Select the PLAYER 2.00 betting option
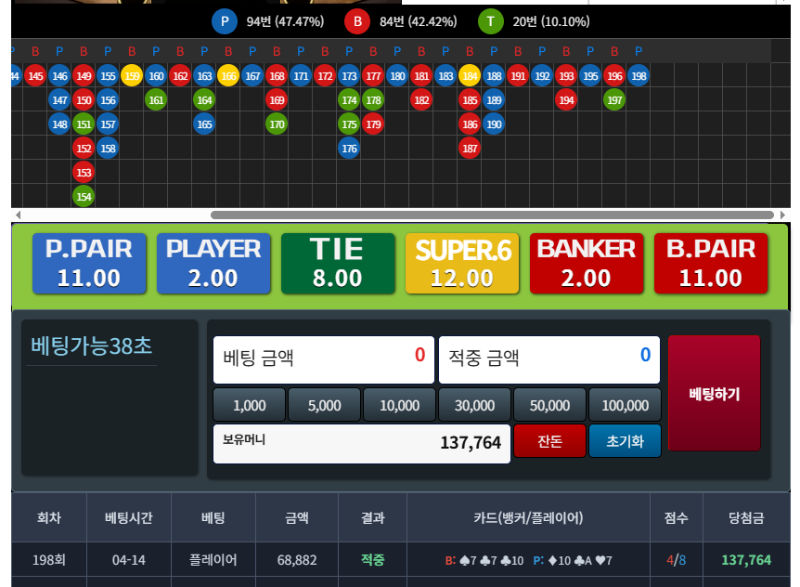This screenshot has height=587, width=800. [x=213, y=263]
